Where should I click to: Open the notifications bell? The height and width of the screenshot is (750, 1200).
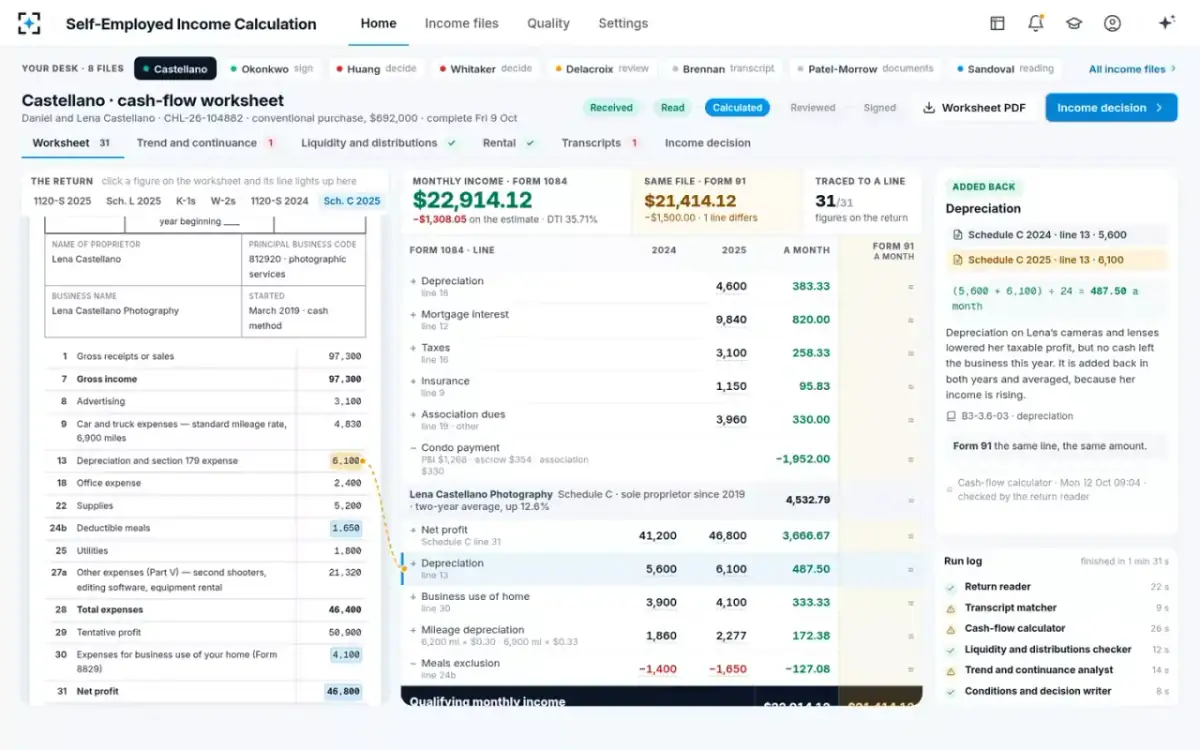[x=1035, y=23]
